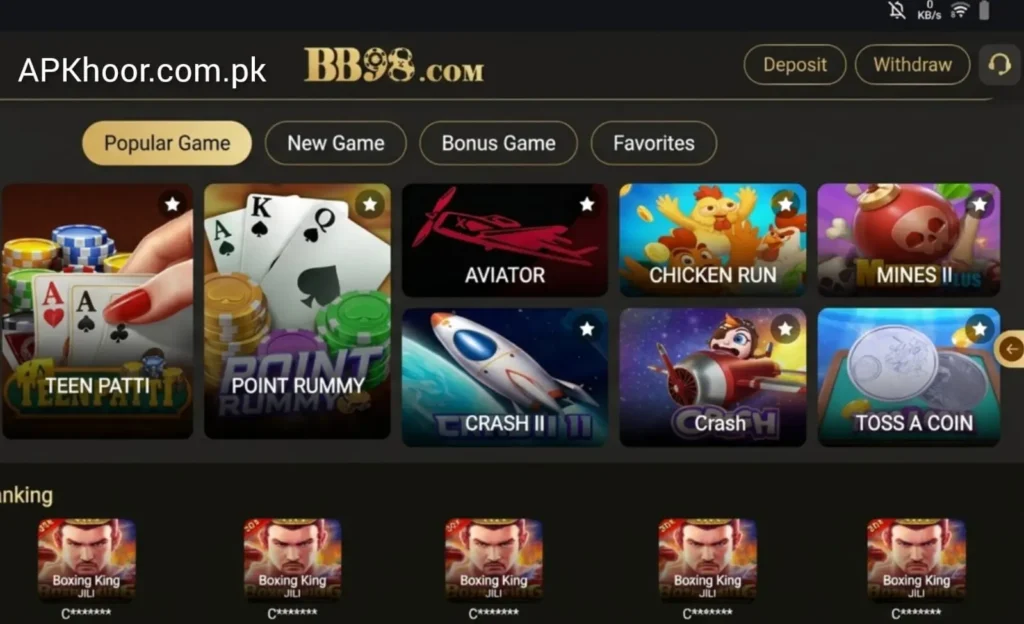Star the Chicken Run game
Image resolution: width=1024 pixels, height=624 pixels.
(785, 204)
